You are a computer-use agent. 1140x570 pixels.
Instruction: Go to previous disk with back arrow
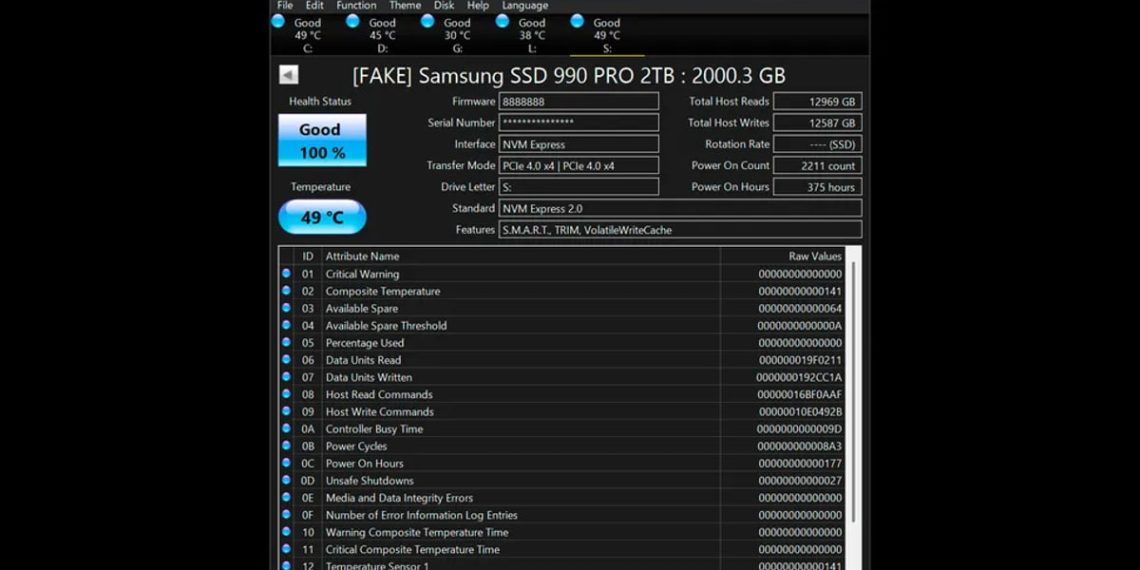[x=289, y=75]
